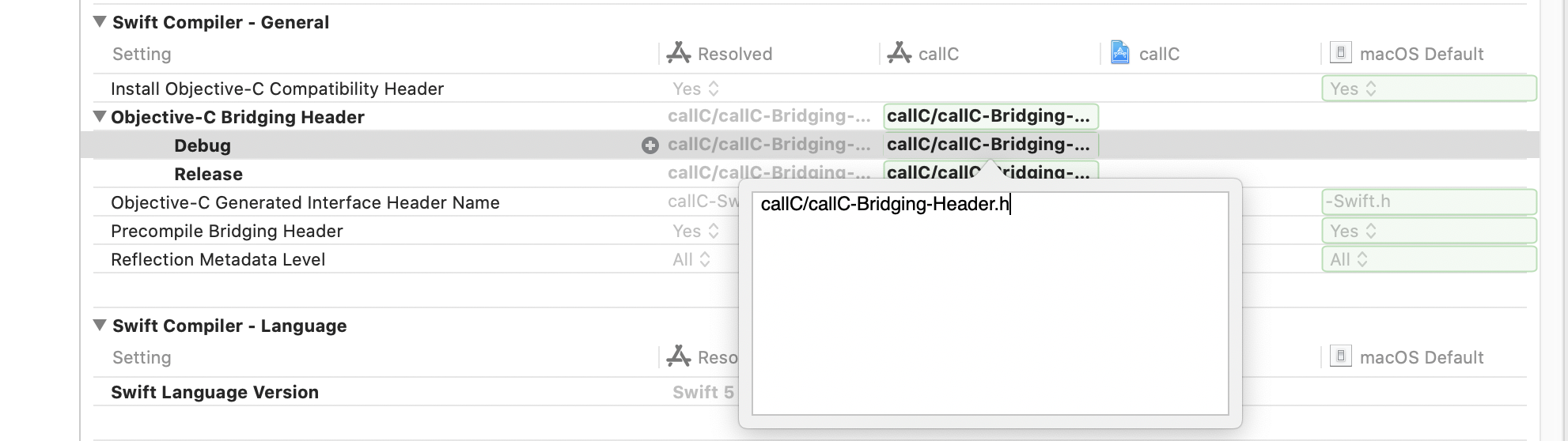The width and height of the screenshot is (1568, 441).
Task: Click the callC project blueprint icon
Action: [1120, 53]
